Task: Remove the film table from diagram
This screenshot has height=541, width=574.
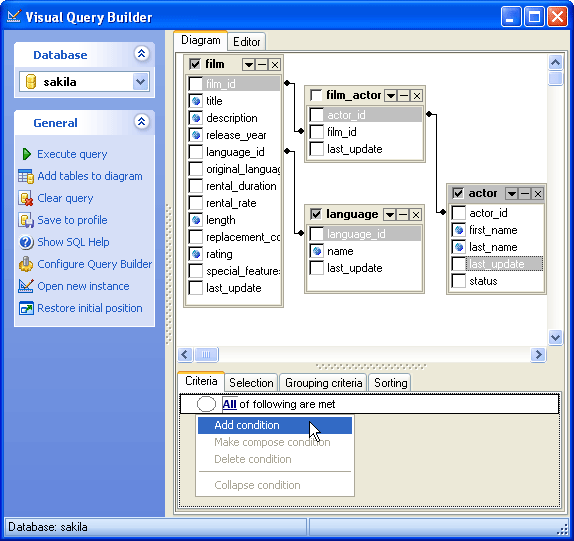Action: pyautogui.click(x=275, y=65)
